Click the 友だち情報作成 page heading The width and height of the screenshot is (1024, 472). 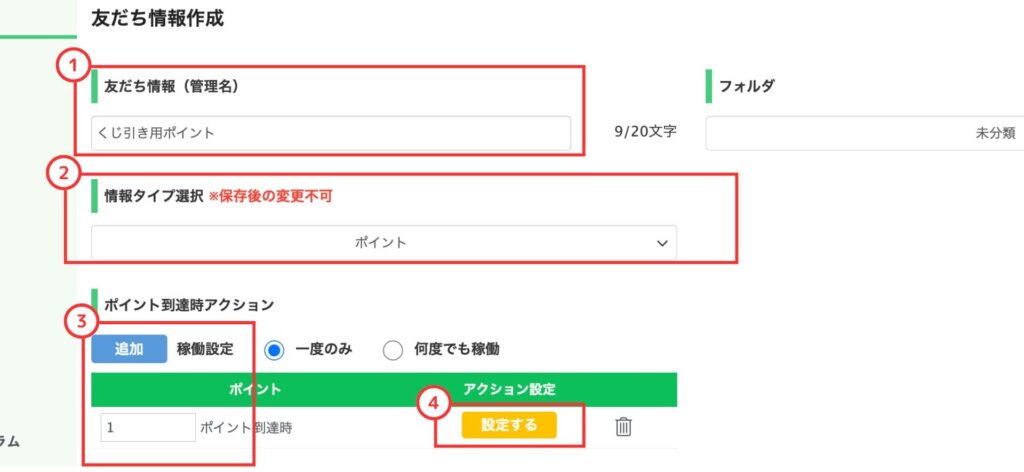157,19
